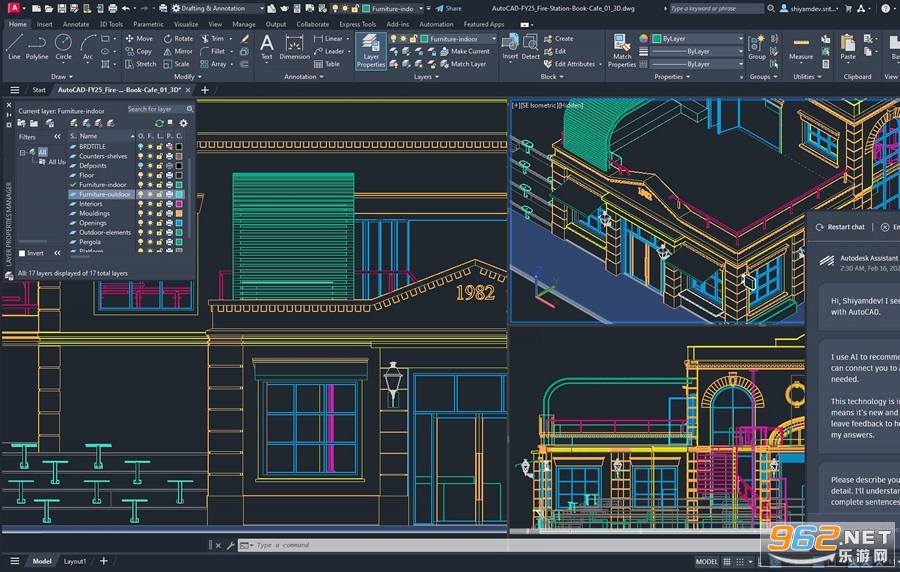Click the Group tool
This screenshot has height=572, width=900.
757,47
